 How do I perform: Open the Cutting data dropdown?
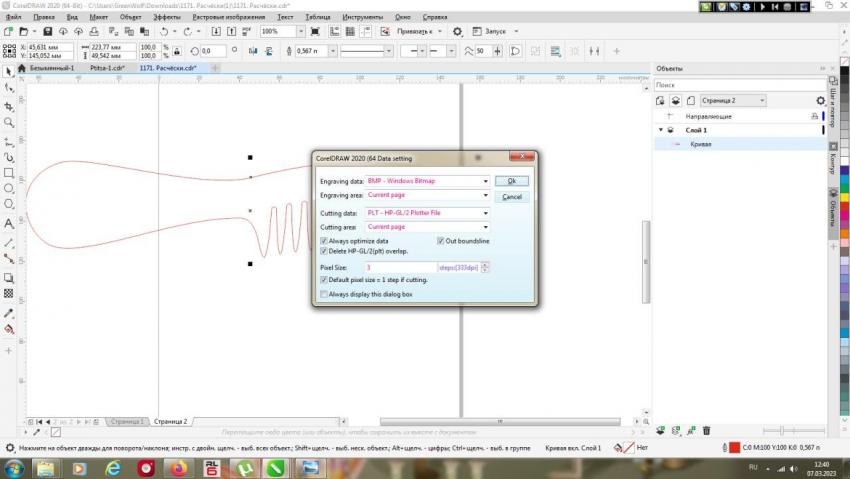coord(484,213)
